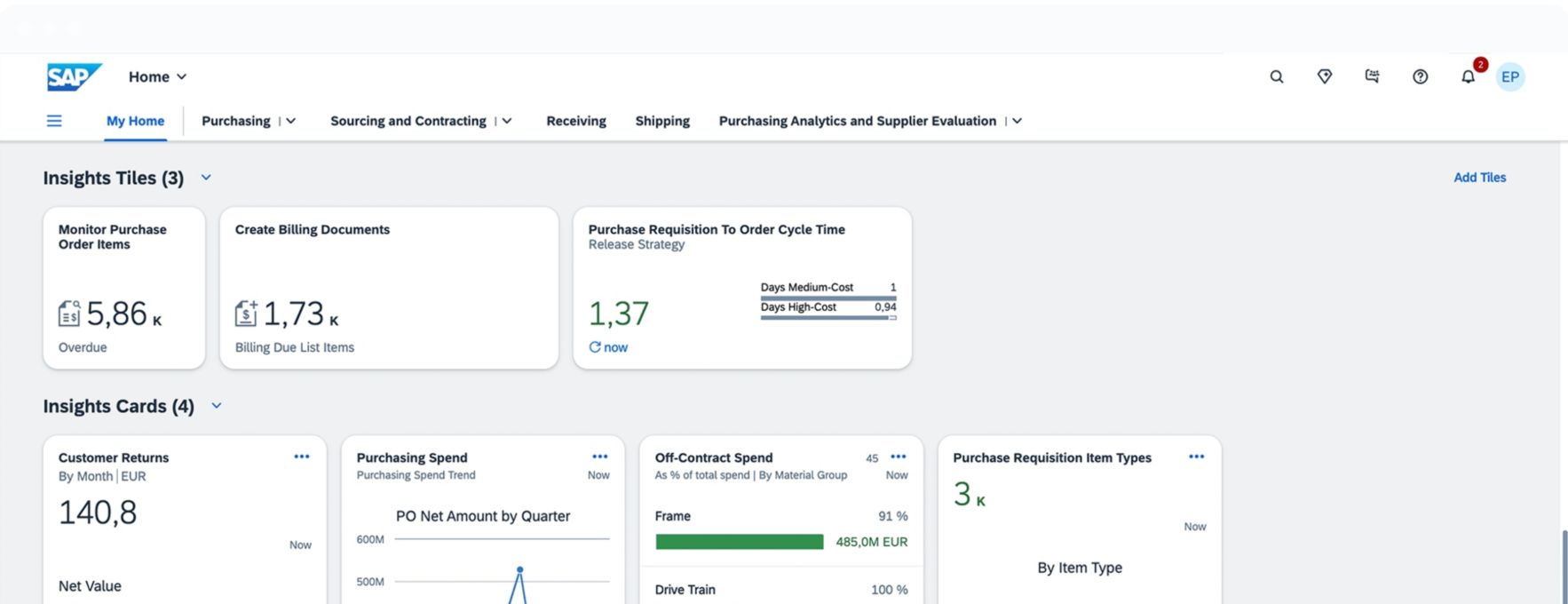1568x604 pixels.
Task: Collapse the Insights Cards section
Action: 216,406
